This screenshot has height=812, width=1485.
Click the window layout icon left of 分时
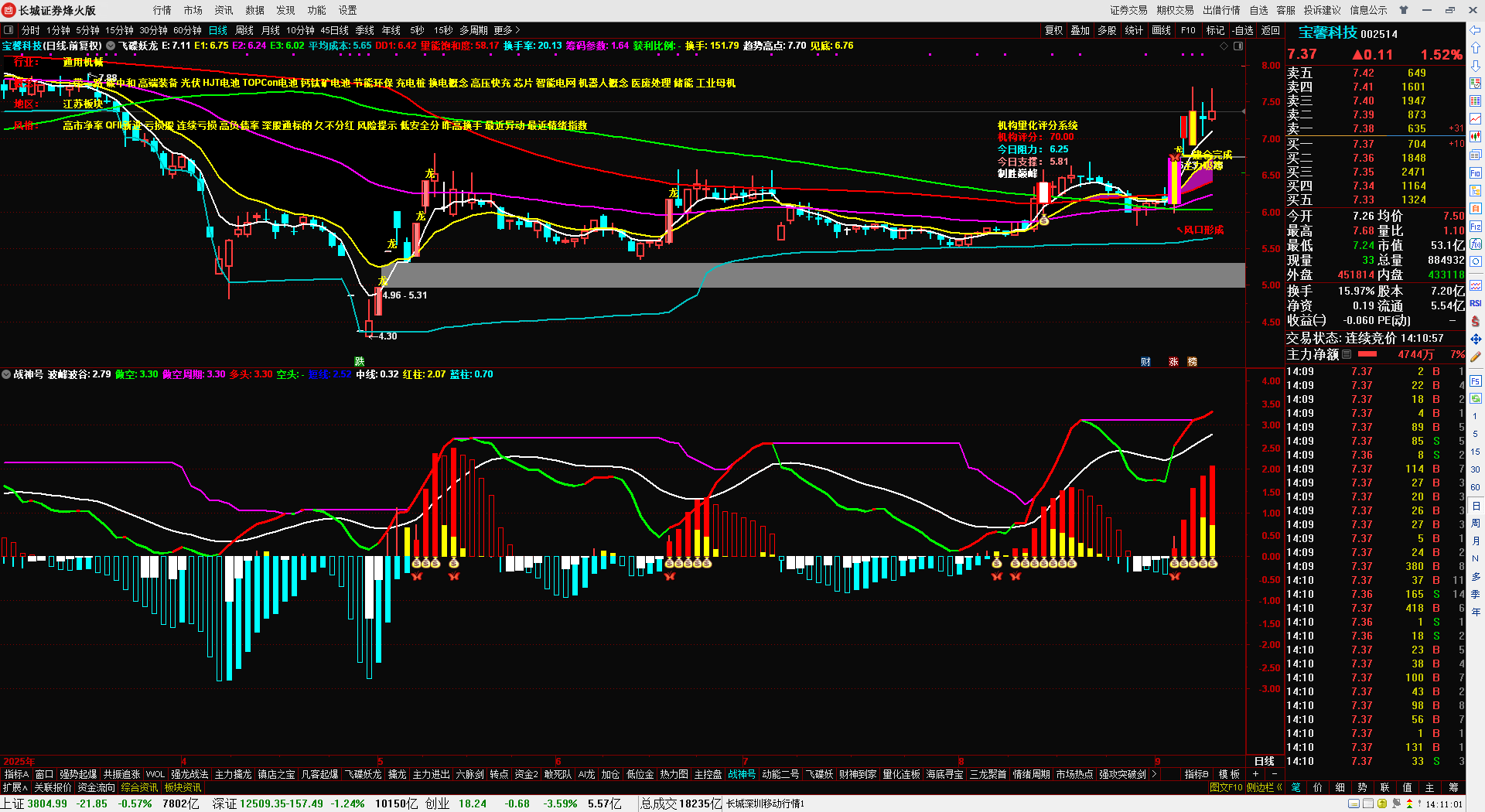point(9,30)
